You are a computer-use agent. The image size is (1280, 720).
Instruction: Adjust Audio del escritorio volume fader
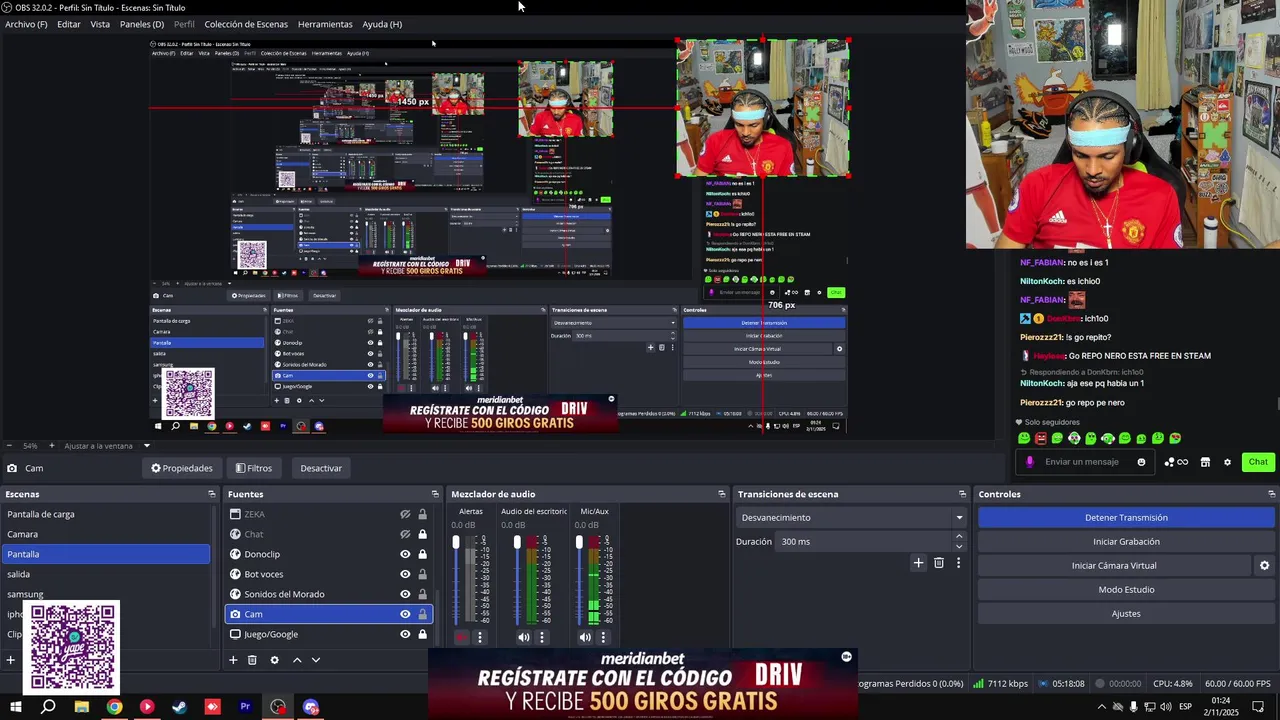tap(517, 542)
